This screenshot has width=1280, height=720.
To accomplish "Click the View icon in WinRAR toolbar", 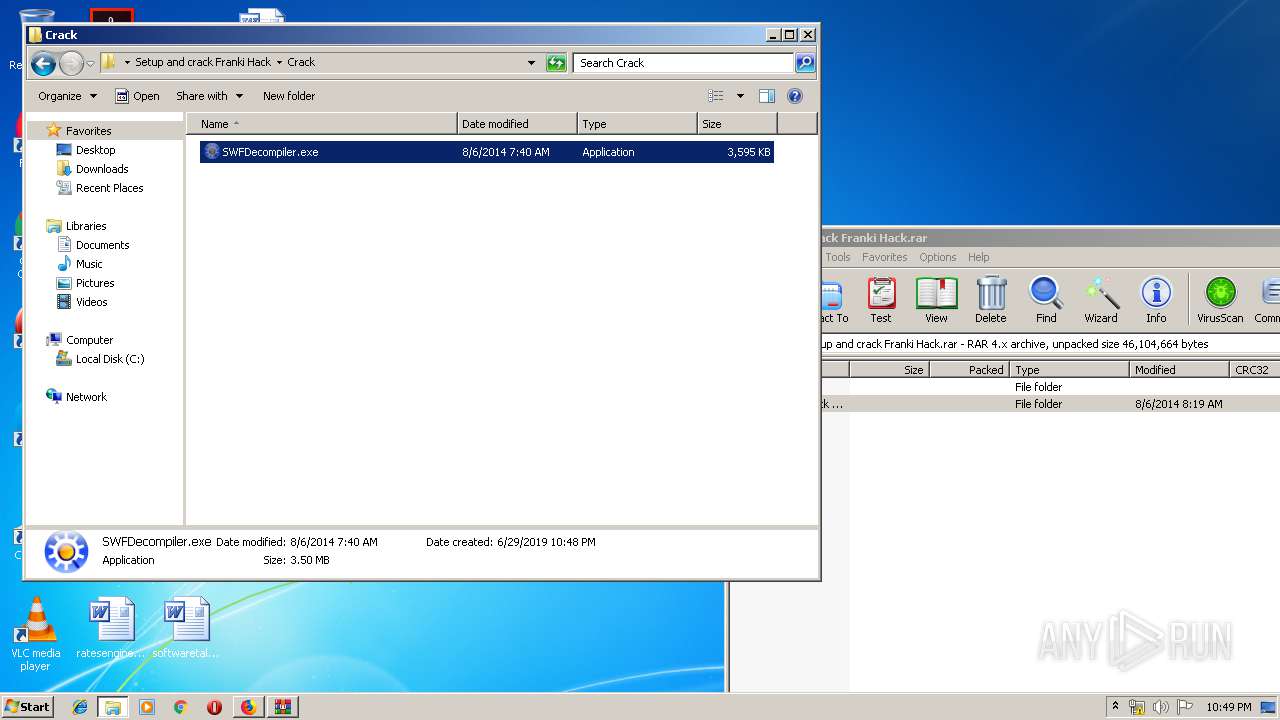I will [936, 301].
